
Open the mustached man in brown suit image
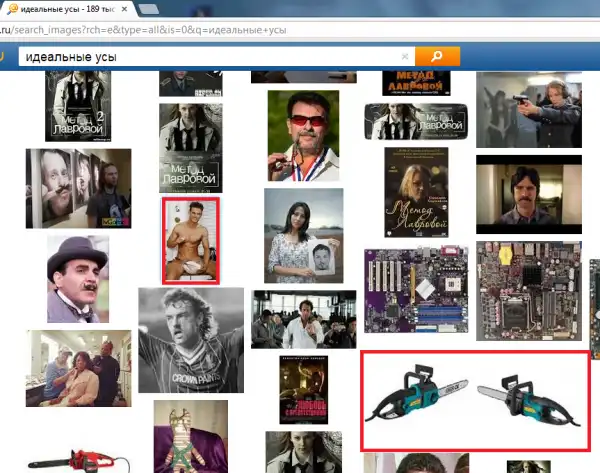coord(528,194)
